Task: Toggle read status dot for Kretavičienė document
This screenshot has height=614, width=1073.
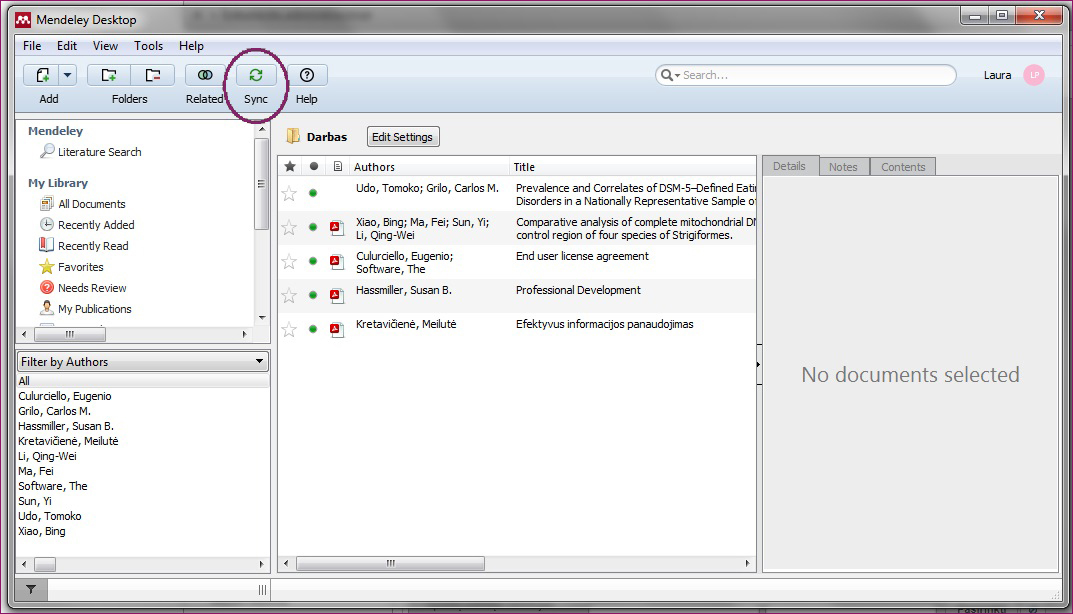Action: pos(313,329)
